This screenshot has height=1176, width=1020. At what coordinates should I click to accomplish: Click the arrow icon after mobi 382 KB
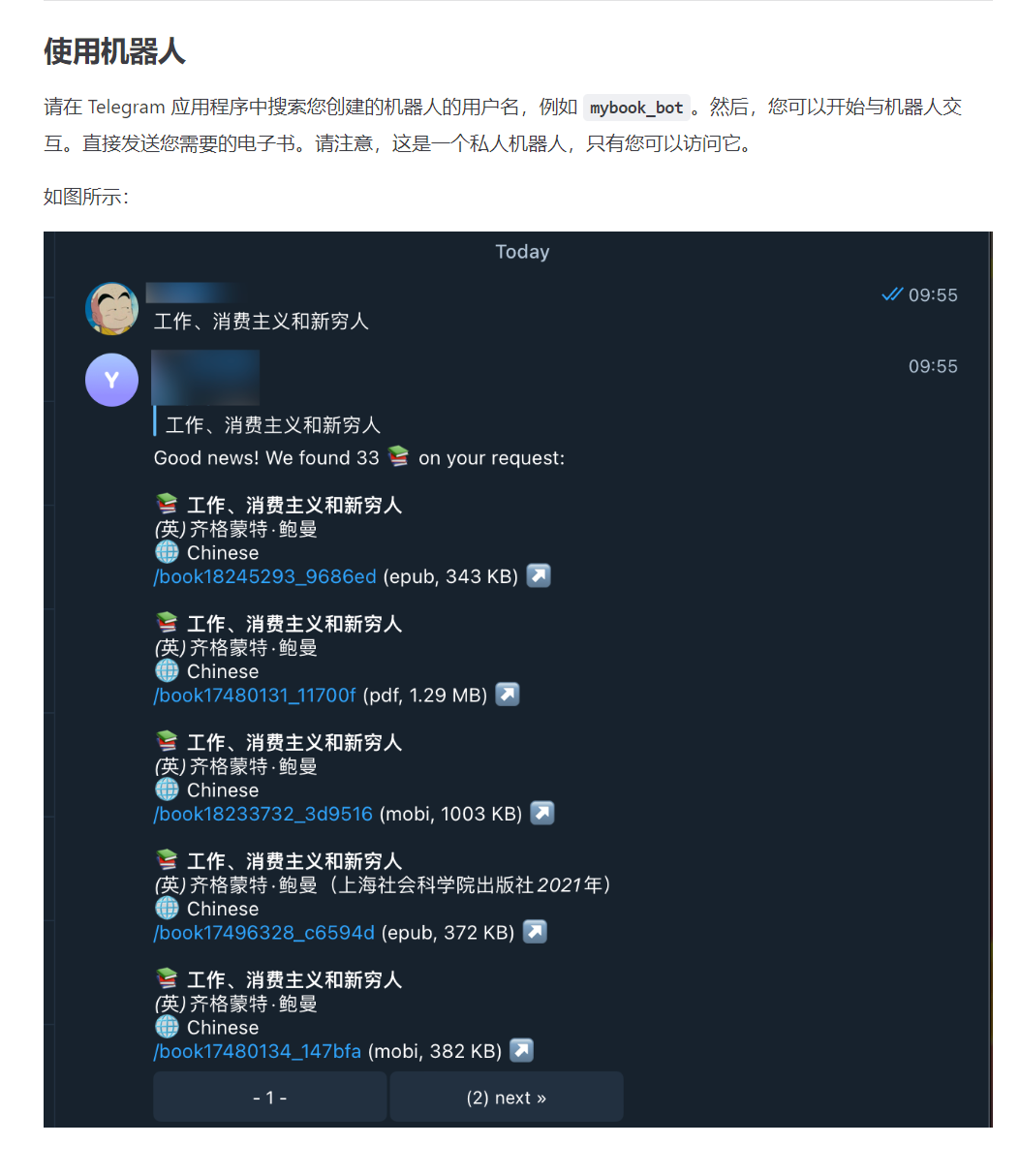pos(522,1050)
